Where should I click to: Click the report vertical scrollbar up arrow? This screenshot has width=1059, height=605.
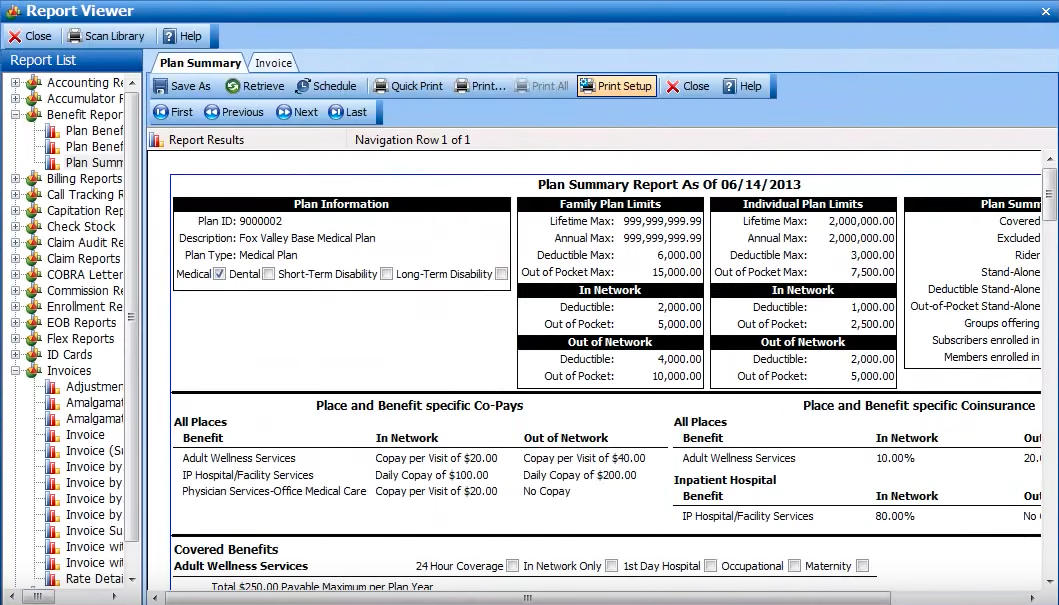[x=1050, y=159]
